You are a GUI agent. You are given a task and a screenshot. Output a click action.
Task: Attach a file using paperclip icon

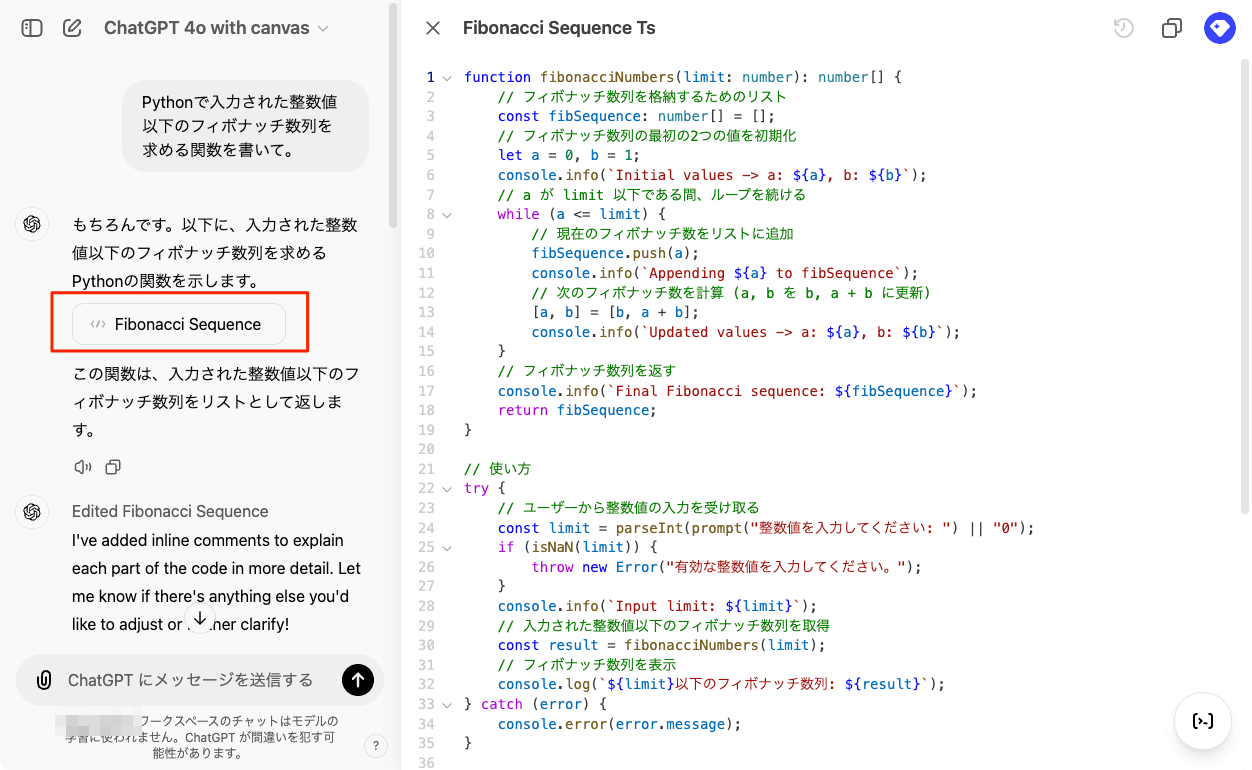point(44,680)
